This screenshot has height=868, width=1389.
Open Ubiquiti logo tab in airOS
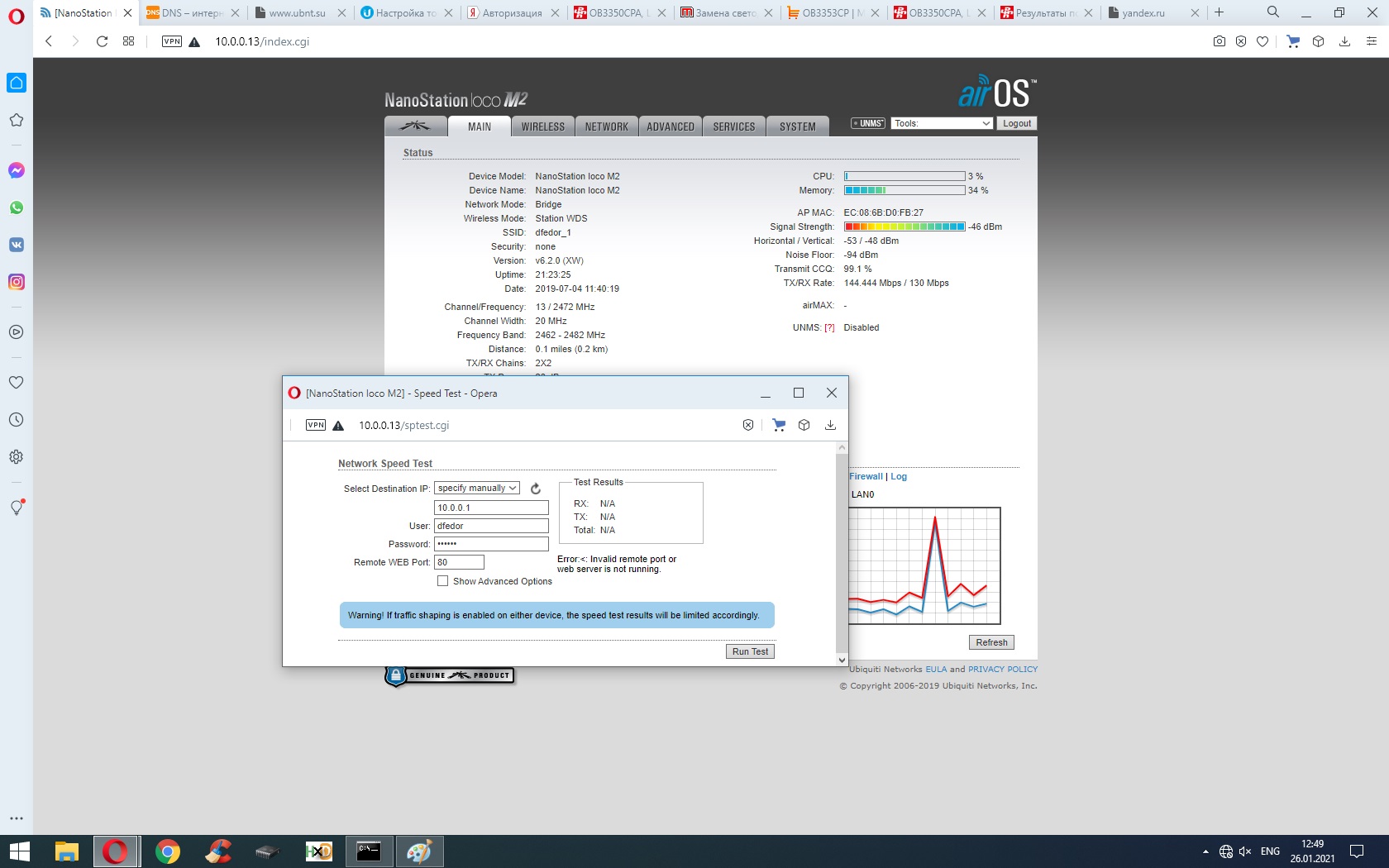[x=416, y=126]
